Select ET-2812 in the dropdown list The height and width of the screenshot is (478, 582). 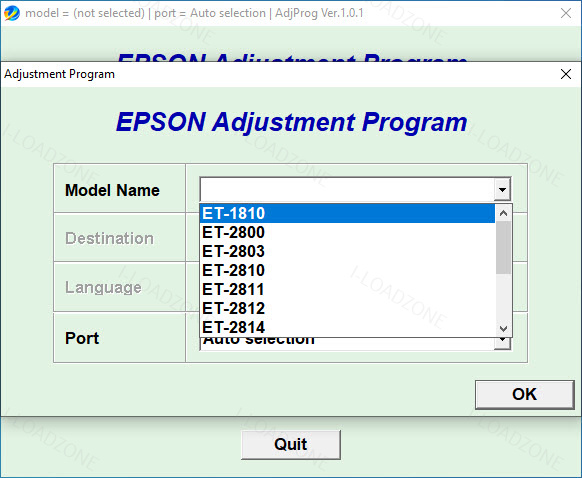pyautogui.click(x=347, y=308)
